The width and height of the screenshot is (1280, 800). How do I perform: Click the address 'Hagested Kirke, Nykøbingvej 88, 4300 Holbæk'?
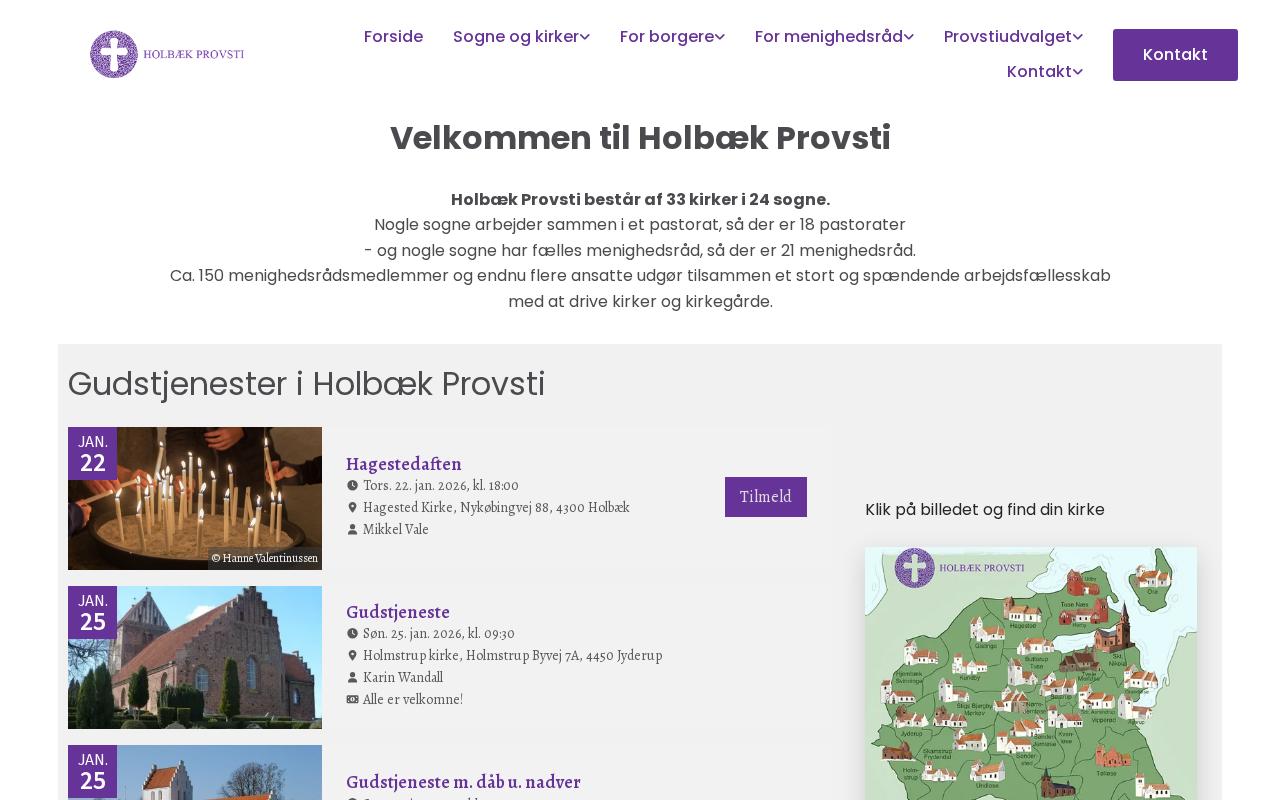tap(496, 508)
